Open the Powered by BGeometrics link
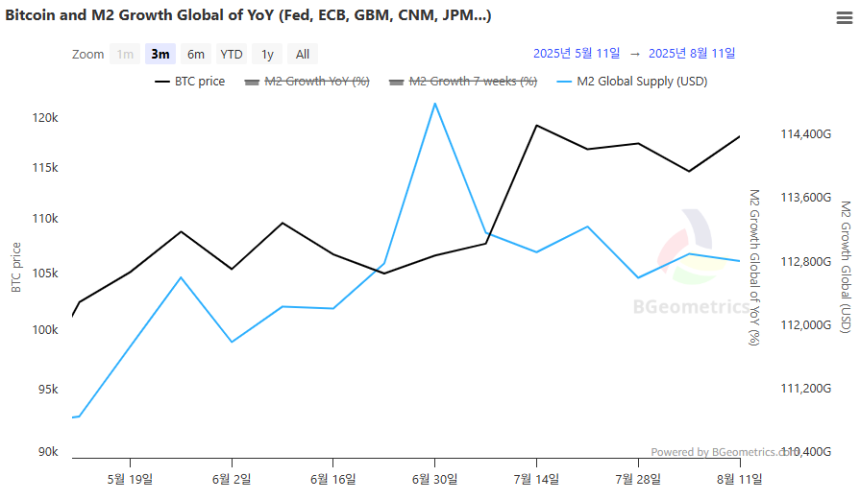Viewport: 860px width, 500px height. pos(724,452)
